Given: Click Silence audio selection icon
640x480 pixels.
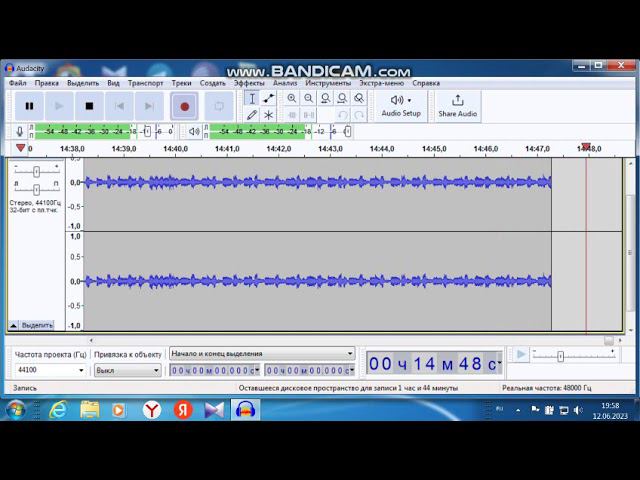Looking at the screenshot, I should (309, 115).
